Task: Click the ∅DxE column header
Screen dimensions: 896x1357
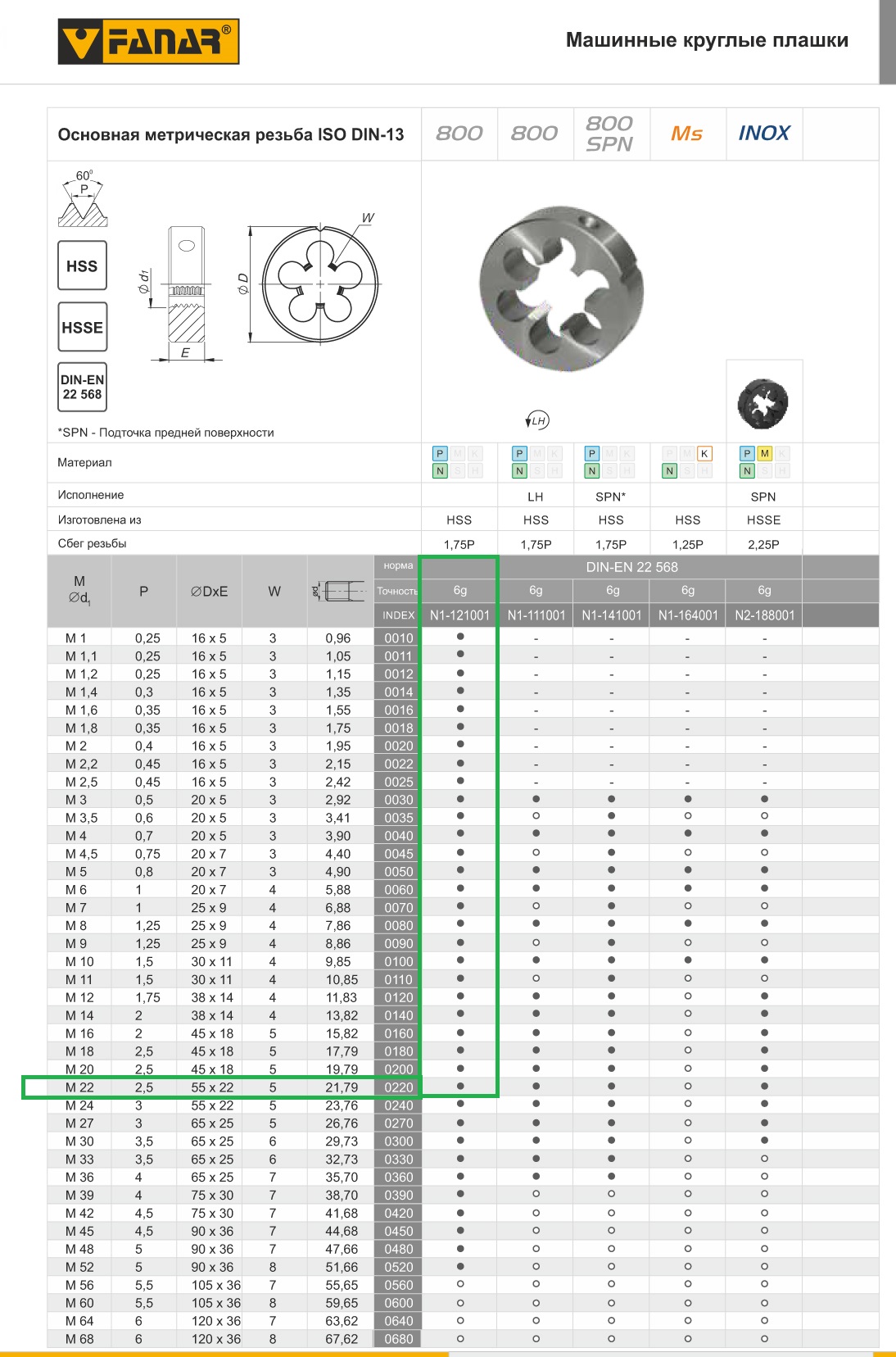Action: pyautogui.click(x=210, y=591)
